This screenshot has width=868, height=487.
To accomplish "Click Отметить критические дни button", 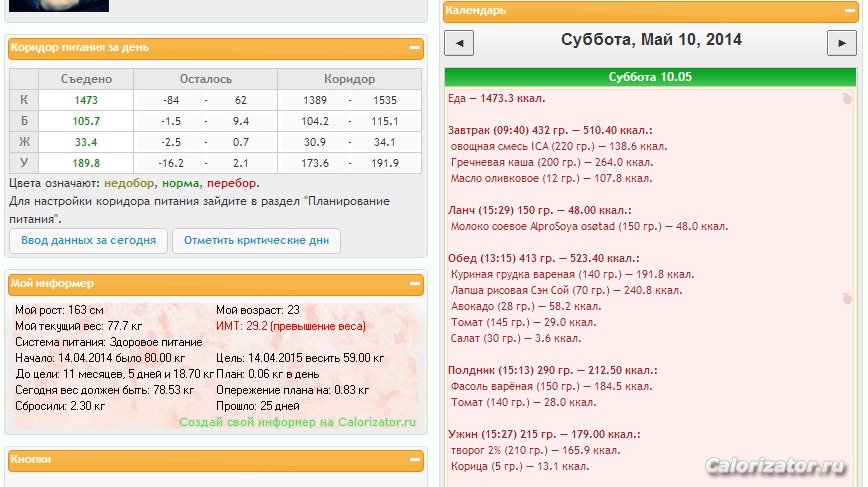I will click(x=256, y=241).
